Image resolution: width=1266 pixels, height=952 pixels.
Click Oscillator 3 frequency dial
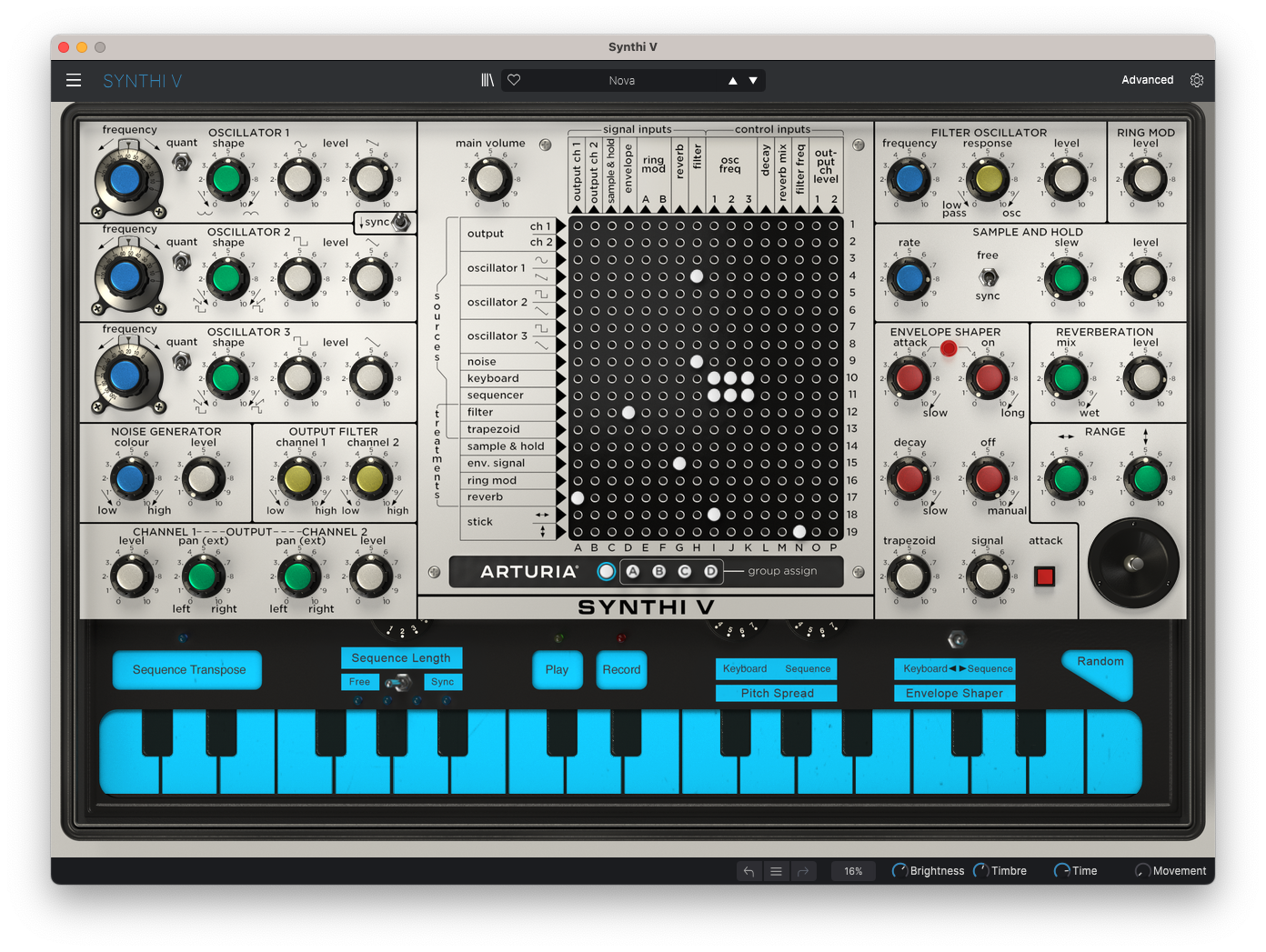pyautogui.click(x=126, y=375)
